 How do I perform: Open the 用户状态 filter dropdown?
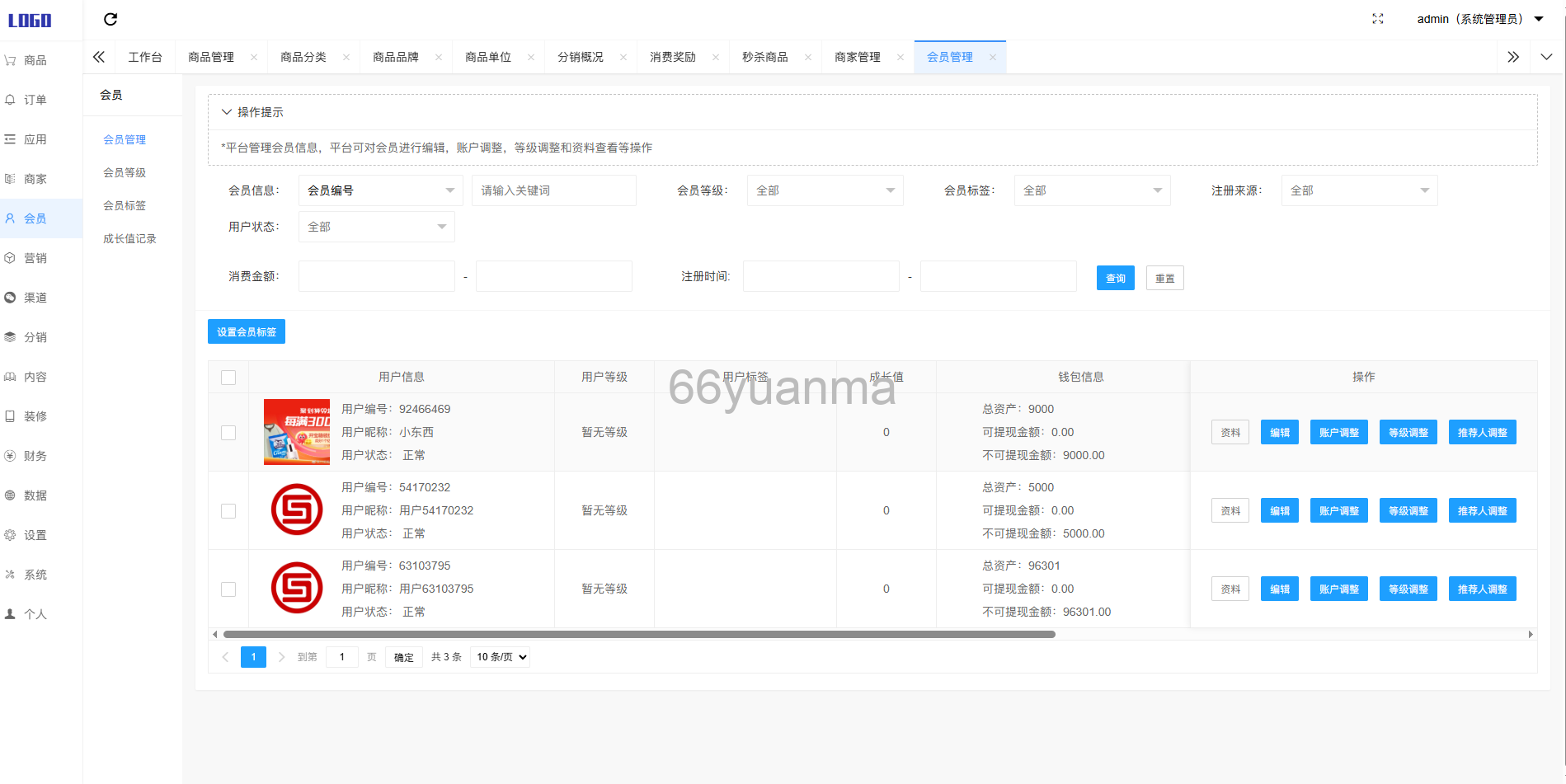point(376,227)
